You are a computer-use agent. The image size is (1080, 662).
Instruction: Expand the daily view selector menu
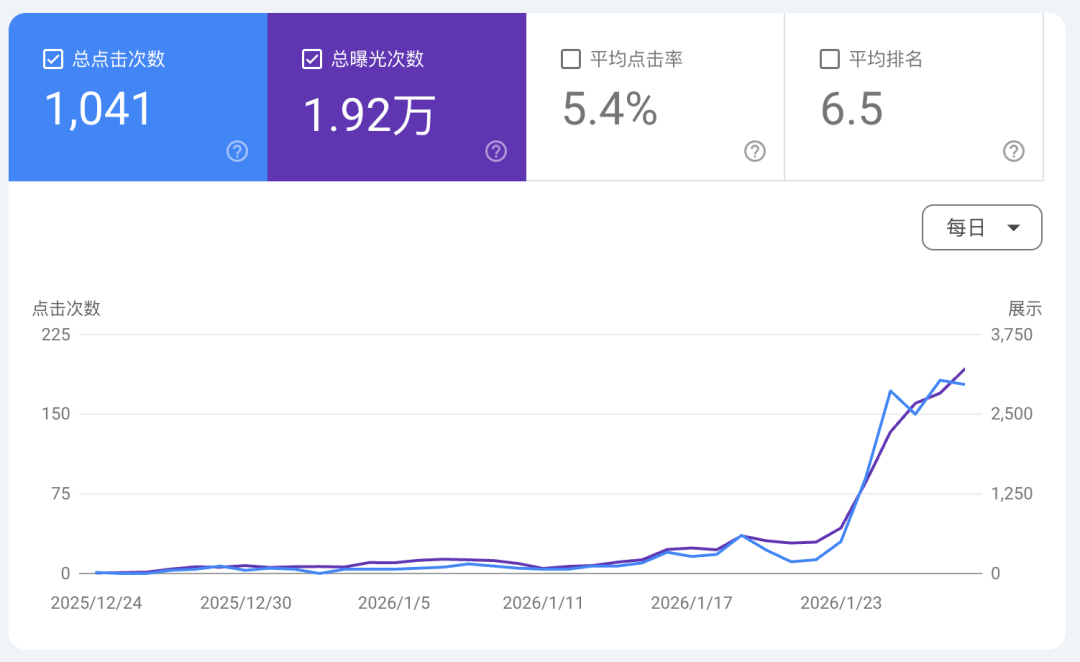(x=982, y=227)
